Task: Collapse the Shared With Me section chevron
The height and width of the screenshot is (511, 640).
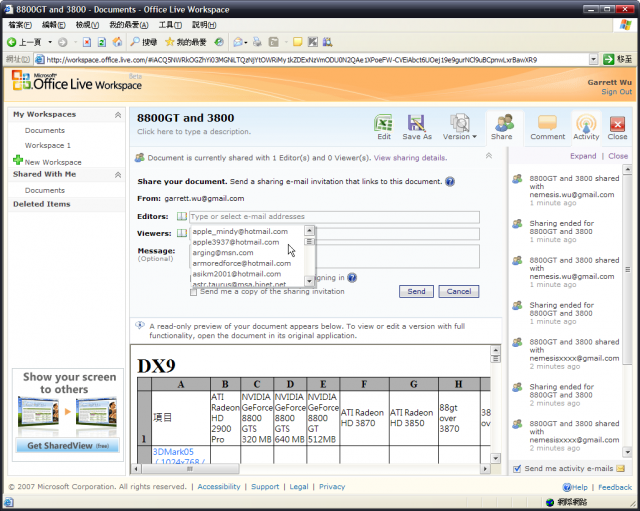Action: tap(118, 175)
